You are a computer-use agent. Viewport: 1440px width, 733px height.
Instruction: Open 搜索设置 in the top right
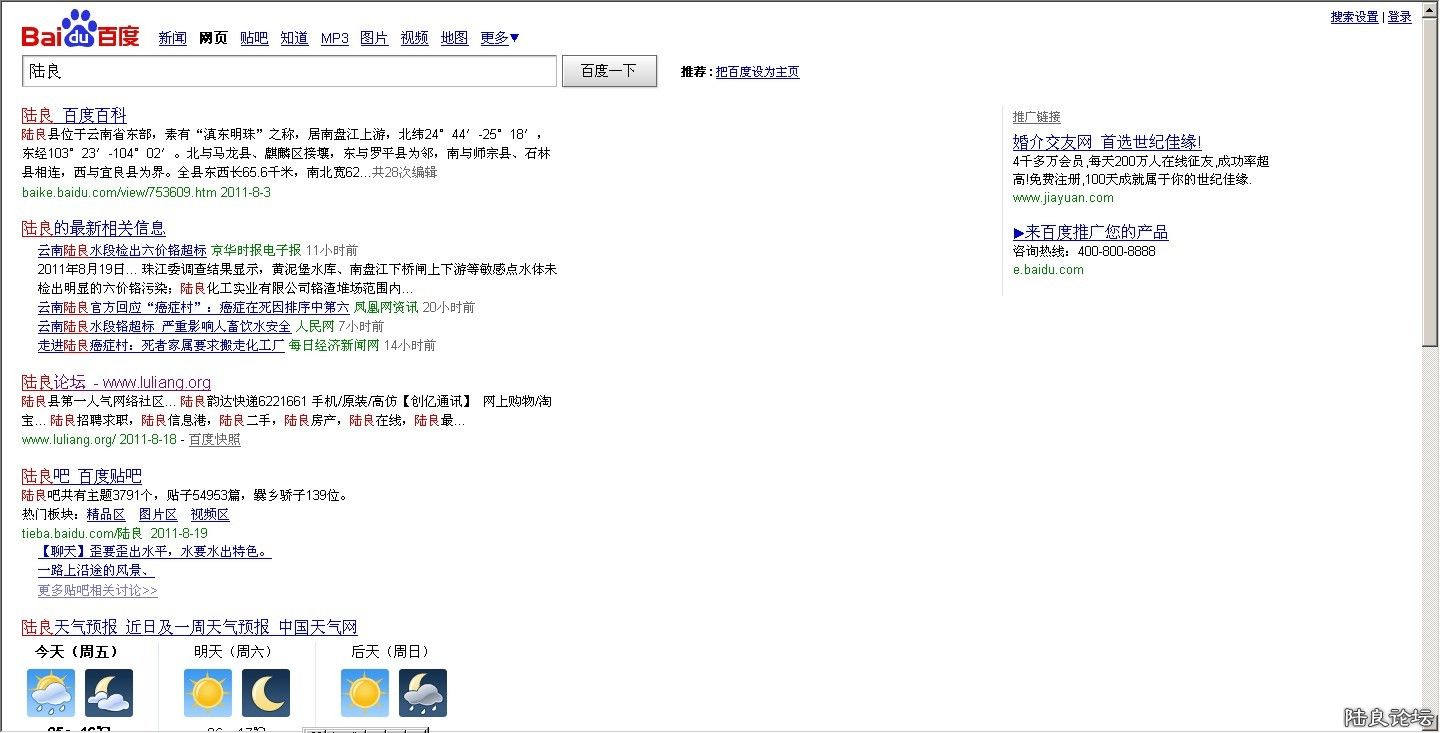tap(1354, 17)
